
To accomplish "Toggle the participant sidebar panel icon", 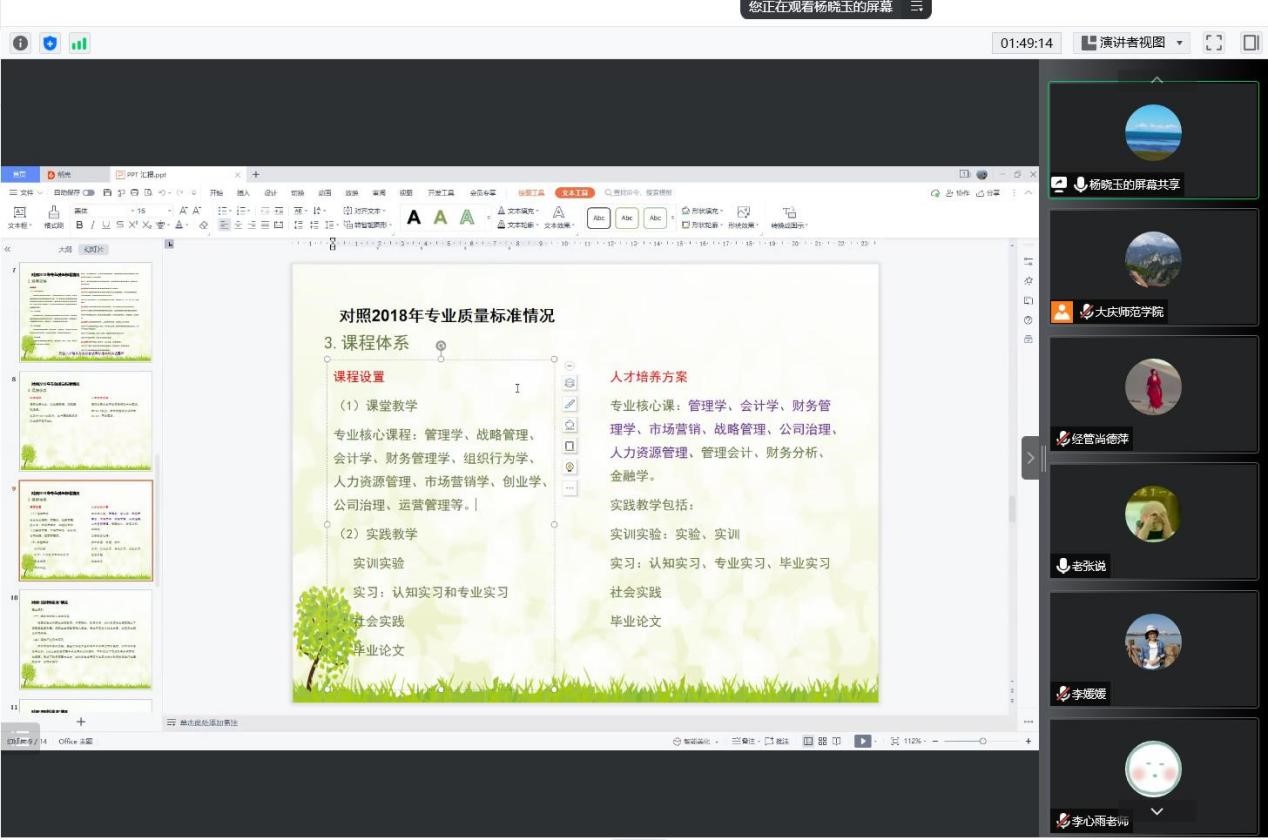I will coord(1250,43).
